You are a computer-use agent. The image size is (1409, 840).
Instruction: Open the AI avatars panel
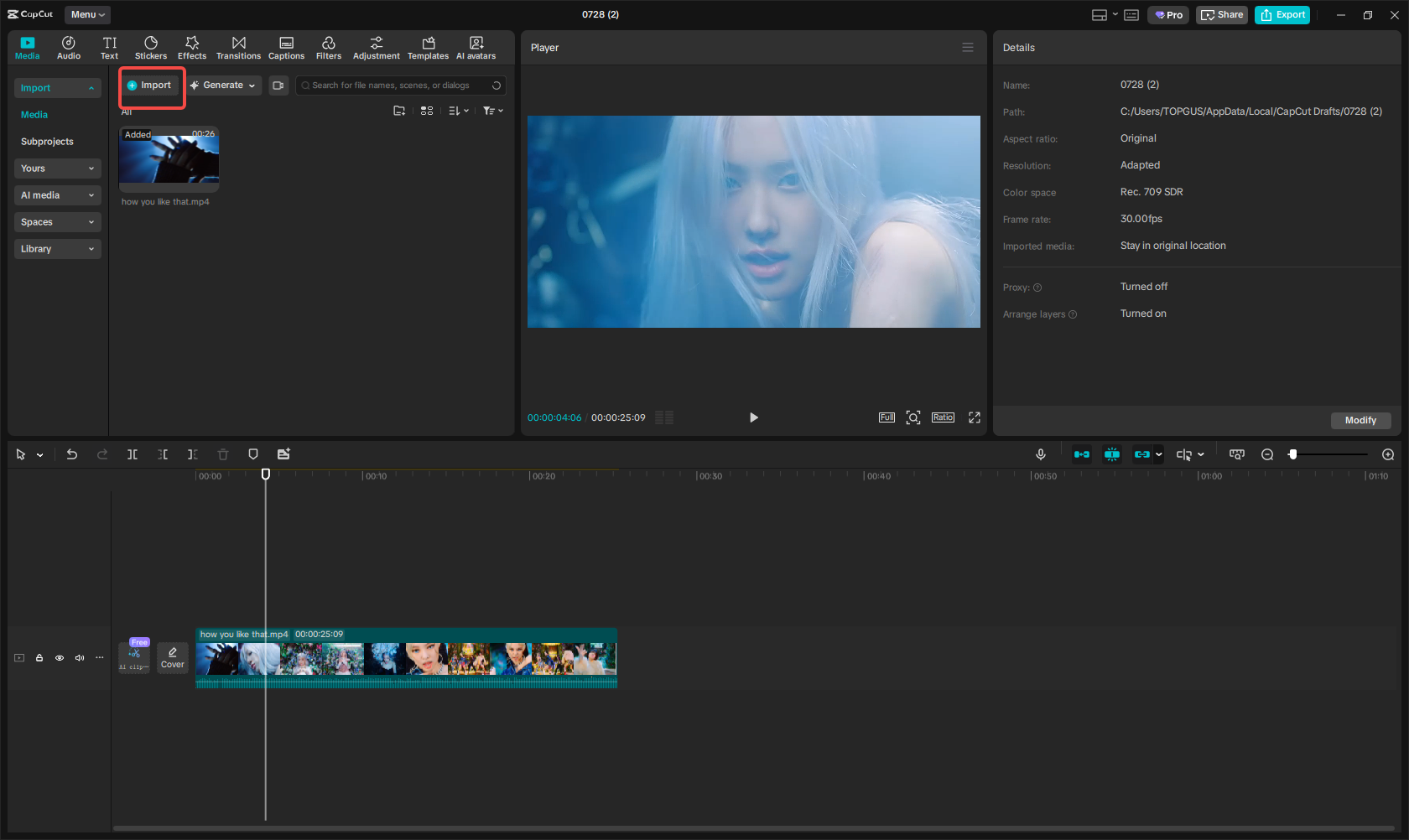pyautogui.click(x=476, y=47)
